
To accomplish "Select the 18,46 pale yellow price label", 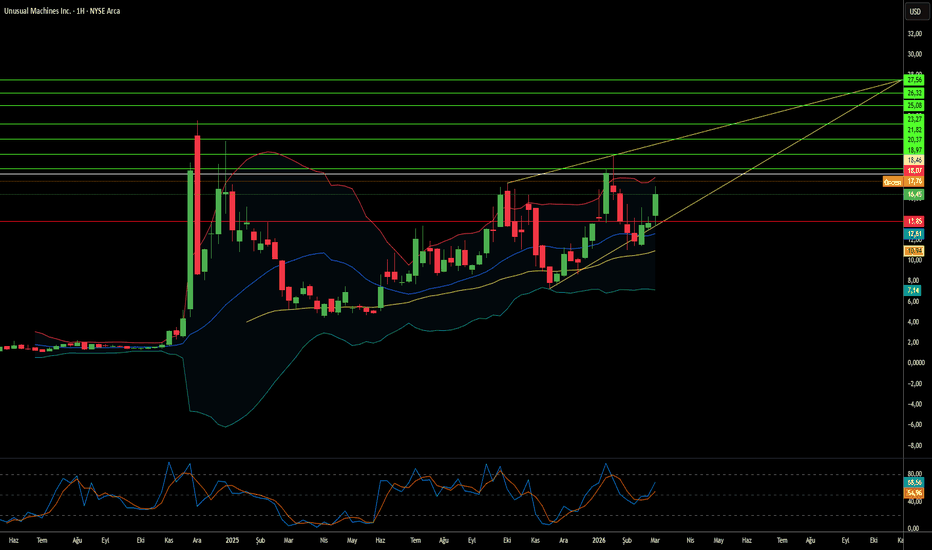I will (x=914, y=160).
